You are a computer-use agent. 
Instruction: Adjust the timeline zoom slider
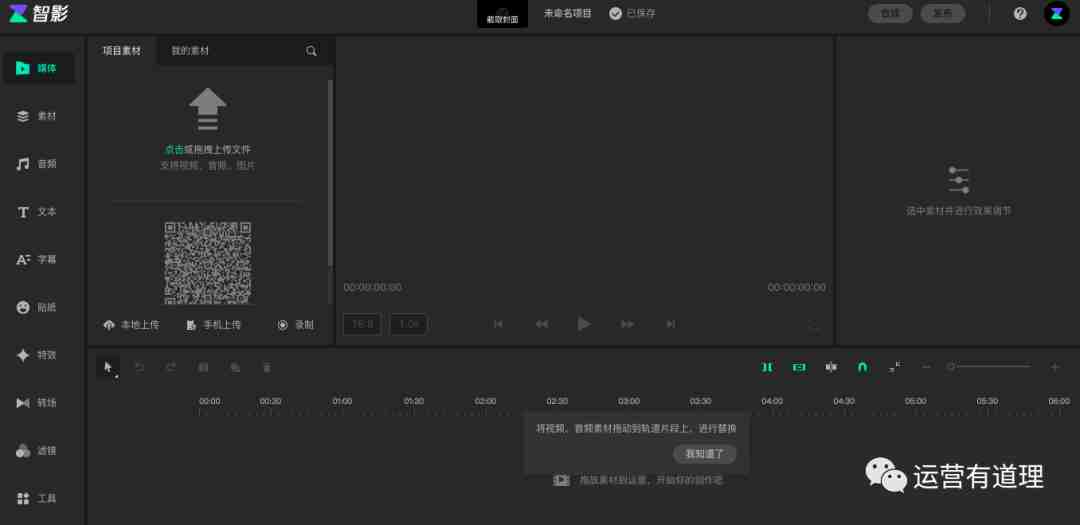tap(990, 367)
